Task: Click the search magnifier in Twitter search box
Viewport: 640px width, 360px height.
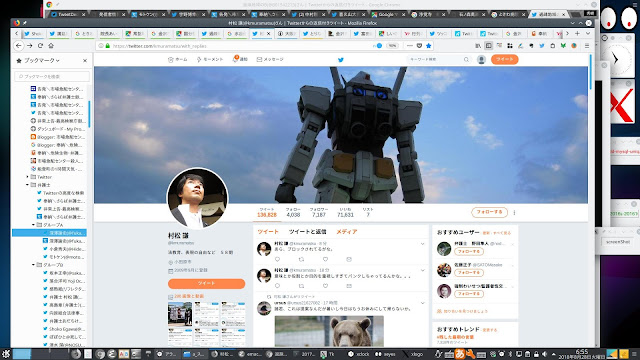Action: click(466, 60)
